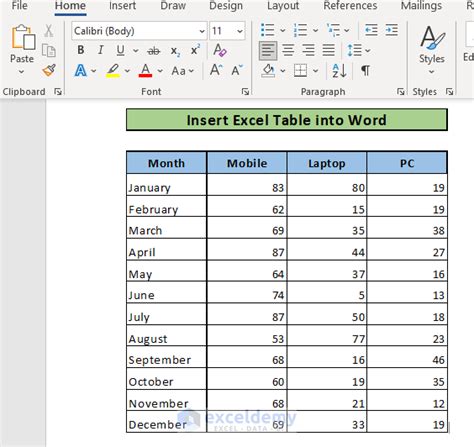This screenshot has height=447, width=474.
Task: Open the Clipboard pane launcher
Action: pos(58,91)
